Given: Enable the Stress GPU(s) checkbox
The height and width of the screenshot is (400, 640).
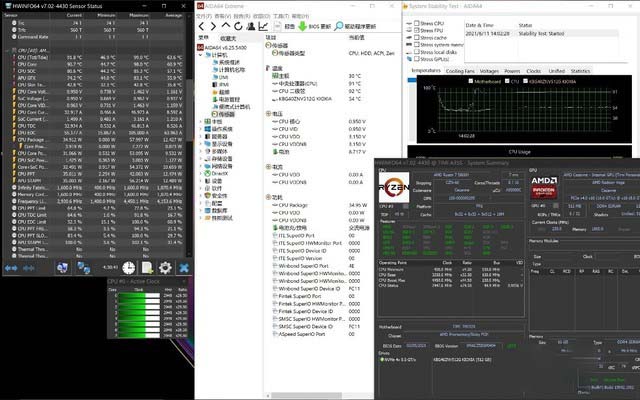Looking at the screenshot, I should tap(416, 59).
